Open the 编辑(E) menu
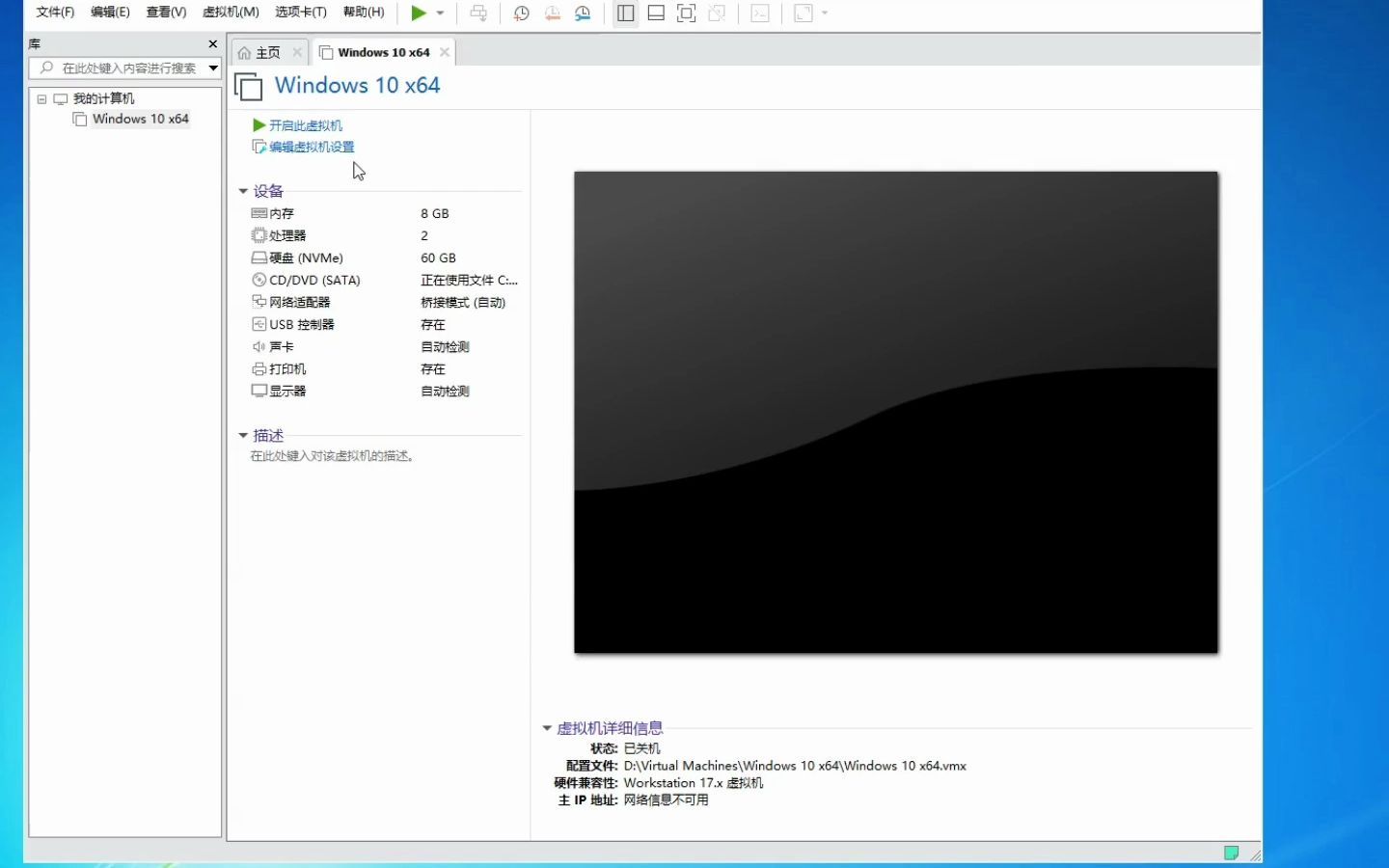1389x868 pixels. pyautogui.click(x=110, y=13)
